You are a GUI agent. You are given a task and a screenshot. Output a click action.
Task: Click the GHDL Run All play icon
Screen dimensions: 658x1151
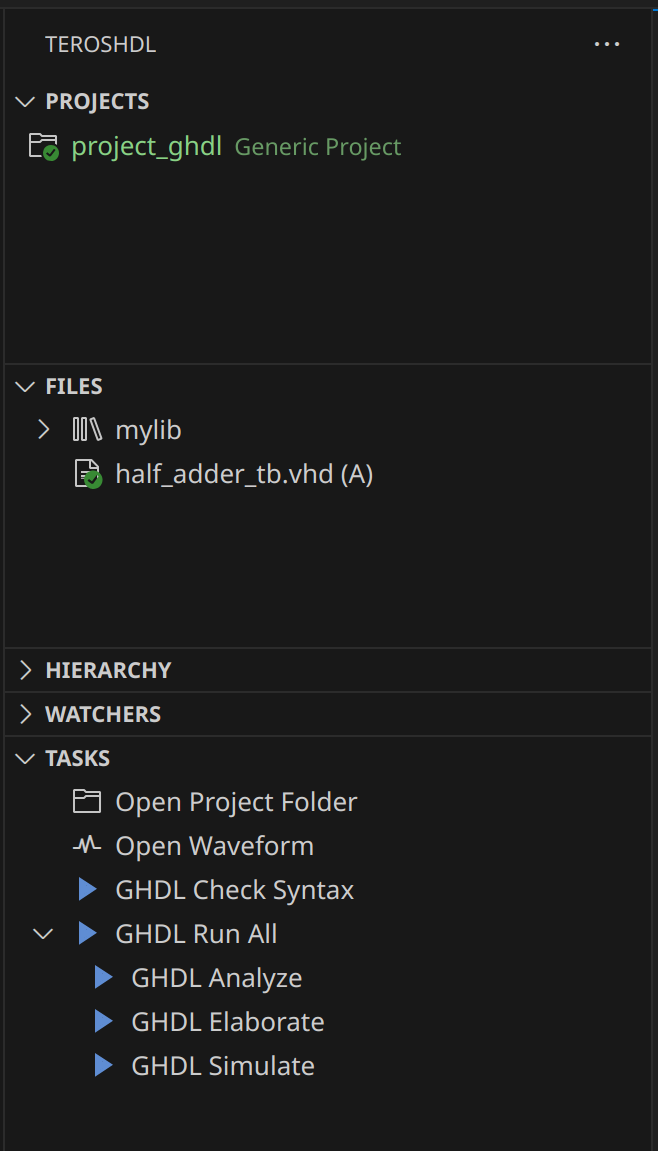click(88, 934)
